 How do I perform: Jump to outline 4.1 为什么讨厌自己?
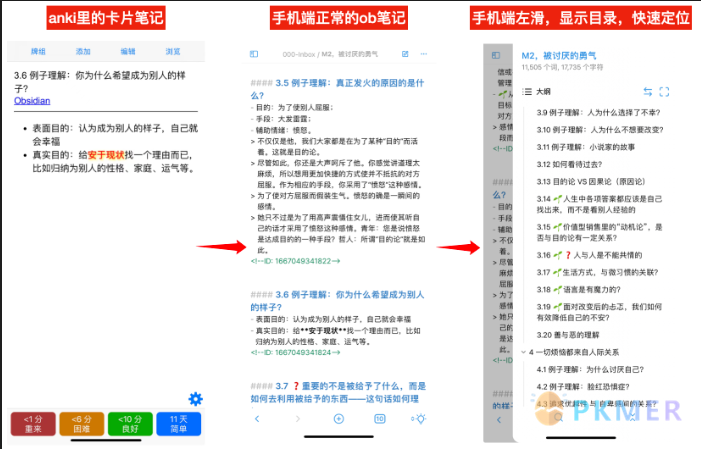tap(590, 369)
